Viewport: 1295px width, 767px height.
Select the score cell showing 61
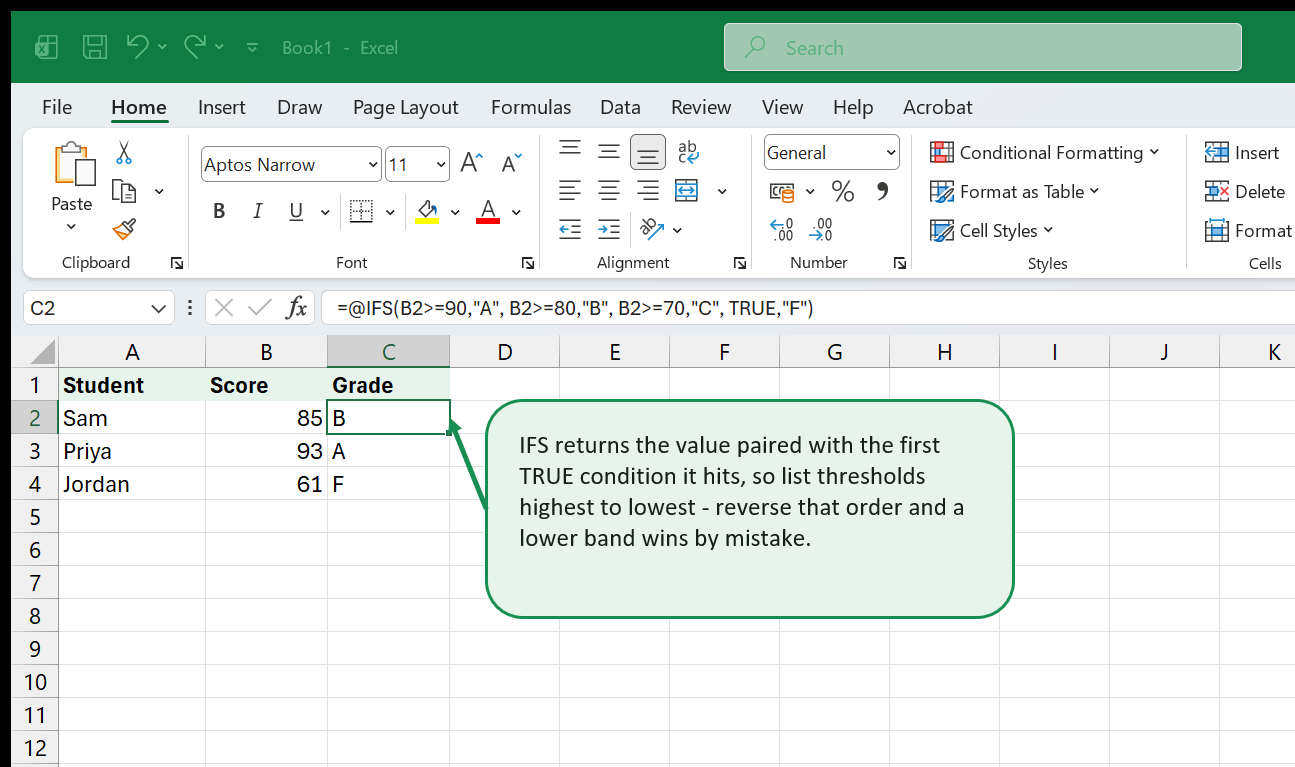tap(267, 484)
